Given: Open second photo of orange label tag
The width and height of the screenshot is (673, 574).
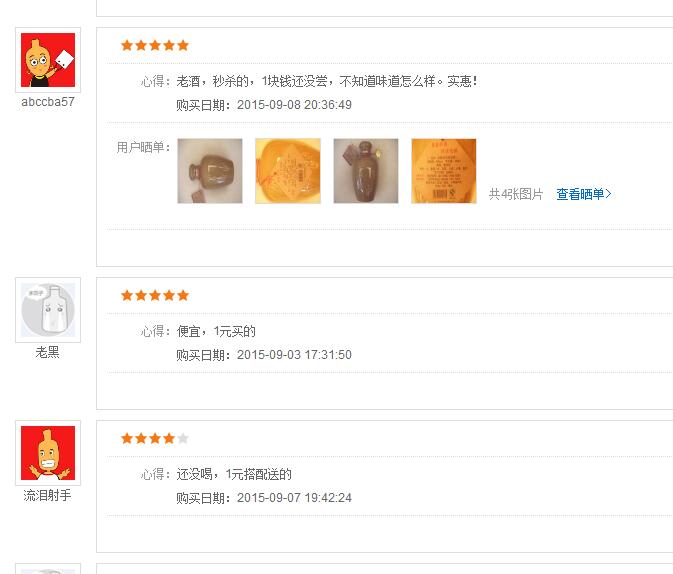Looking at the screenshot, I should click(x=288, y=171).
